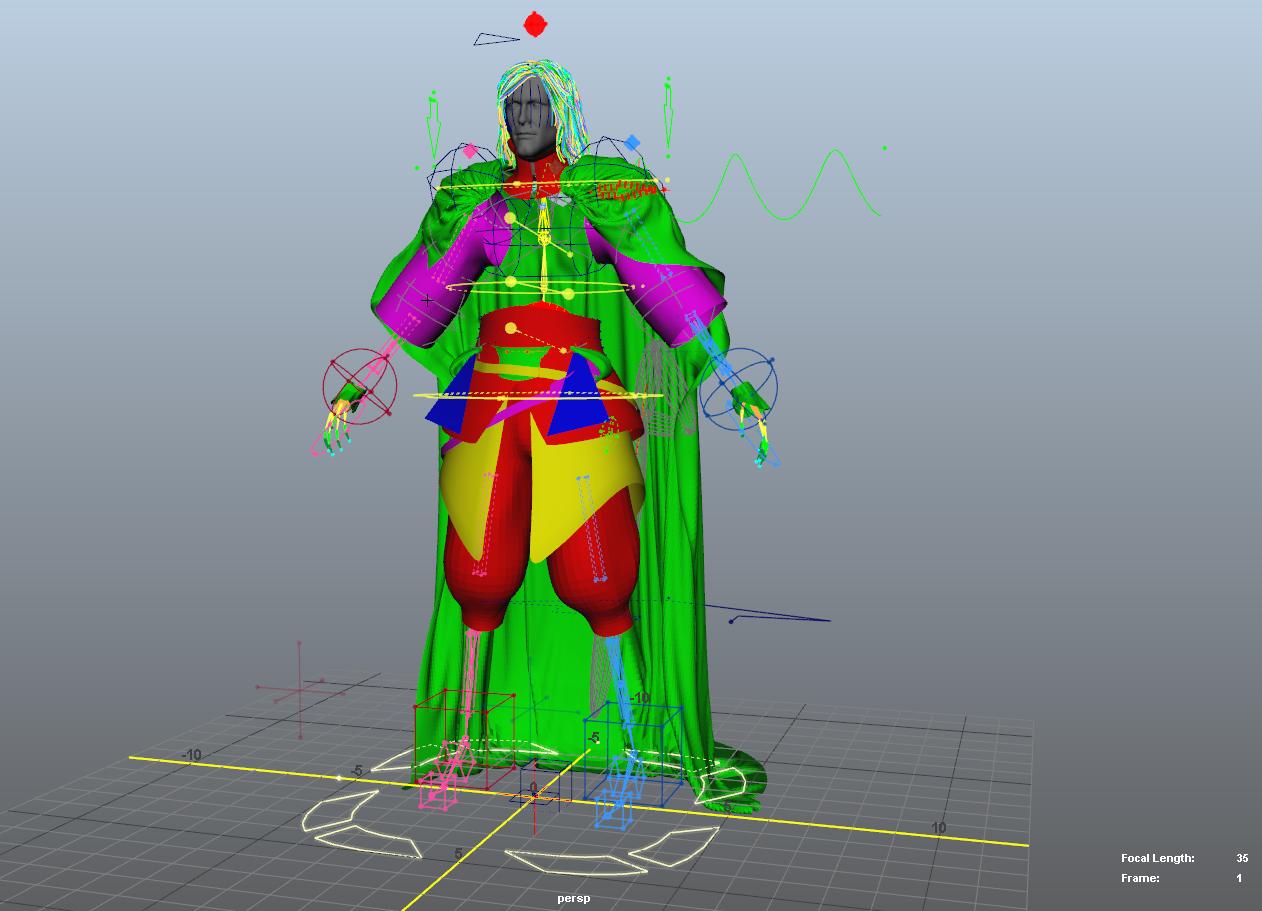Select the red round control above the head
Screen dimensions: 1262x911
pos(536,24)
